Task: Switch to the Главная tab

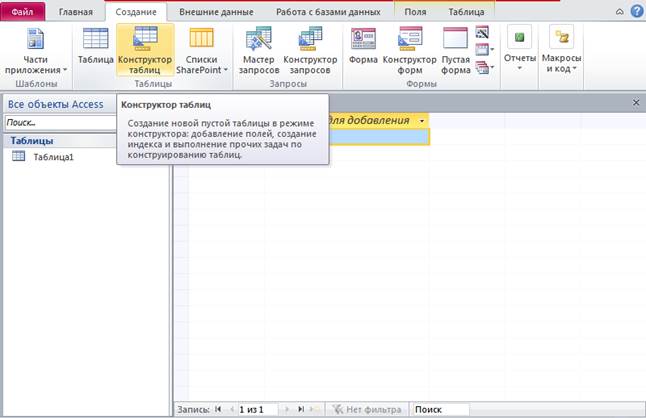Action: pyautogui.click(x=76, y=12)
